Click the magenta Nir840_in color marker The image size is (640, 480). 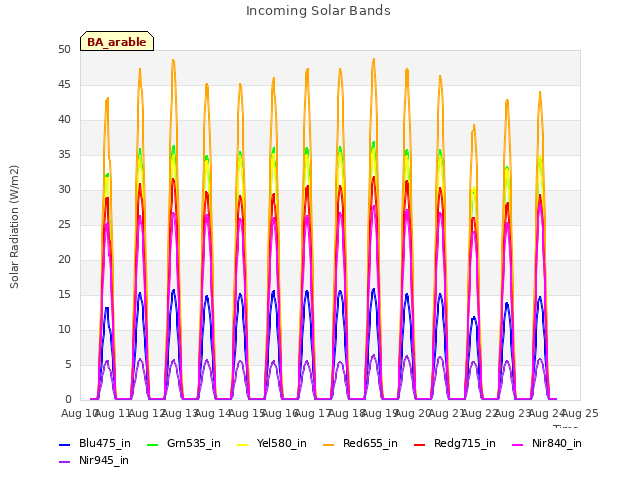(518, 445)
